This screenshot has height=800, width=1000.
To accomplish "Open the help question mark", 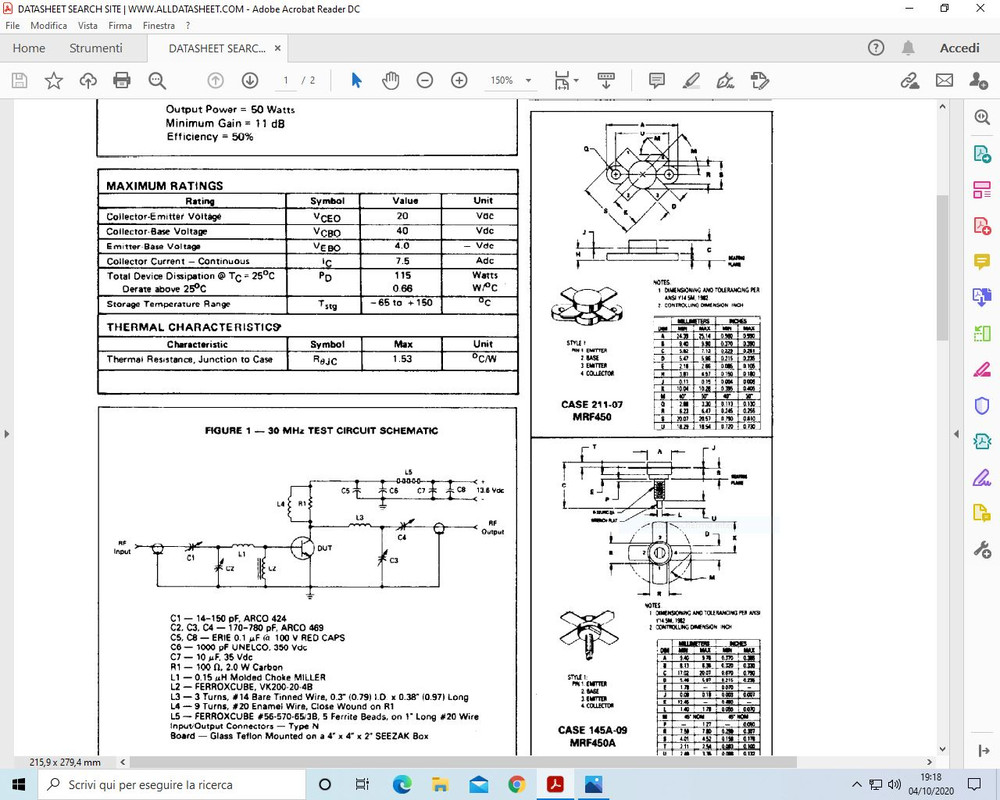I will (876, 48).
